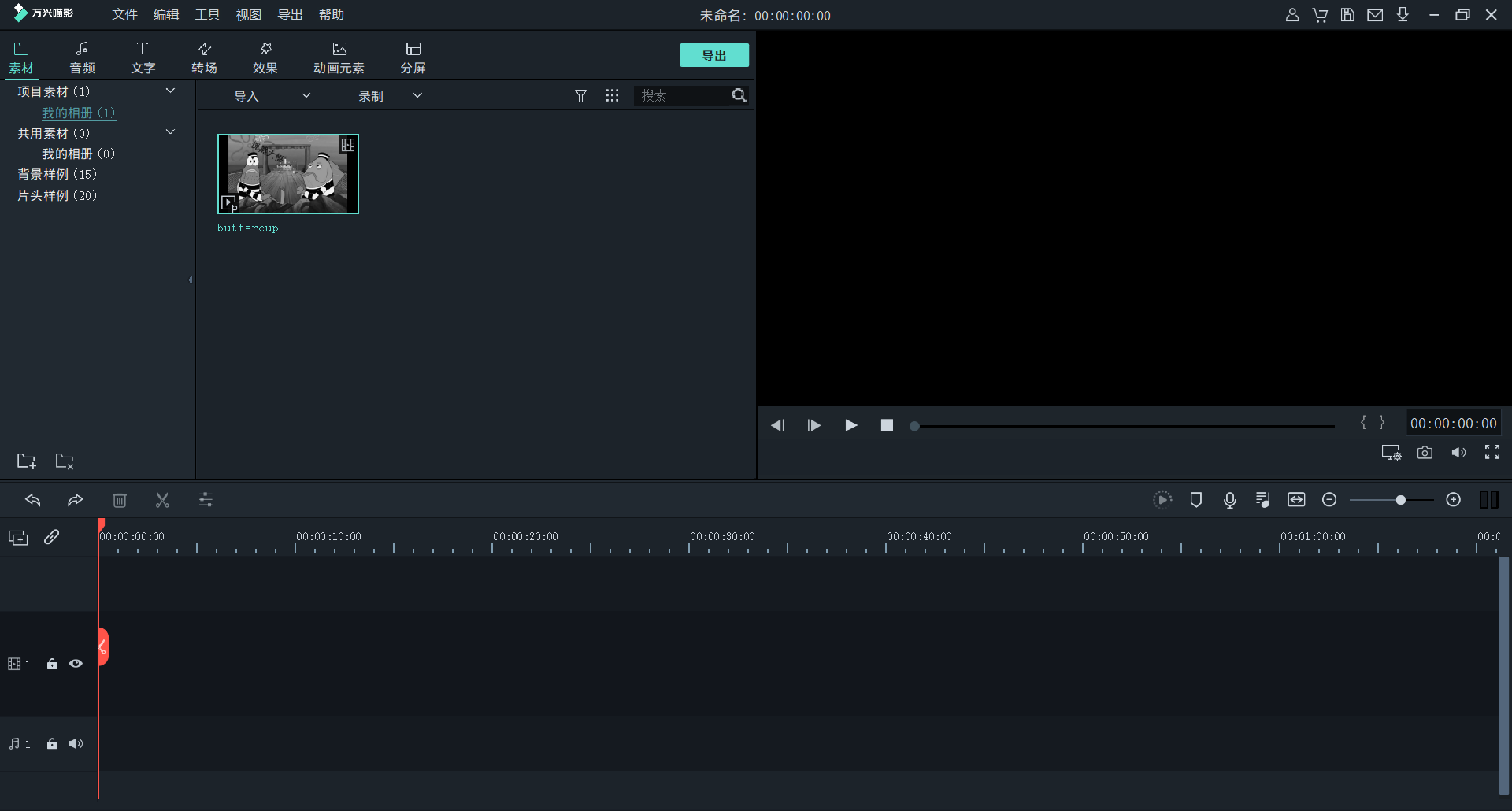
Task: Add new folder in media library
Action: (26, 461)
